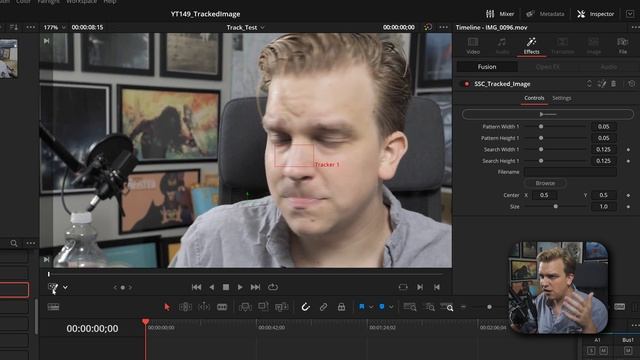Choose the Trim edit mode tool
640x360 pixels.
coord(185,307)
